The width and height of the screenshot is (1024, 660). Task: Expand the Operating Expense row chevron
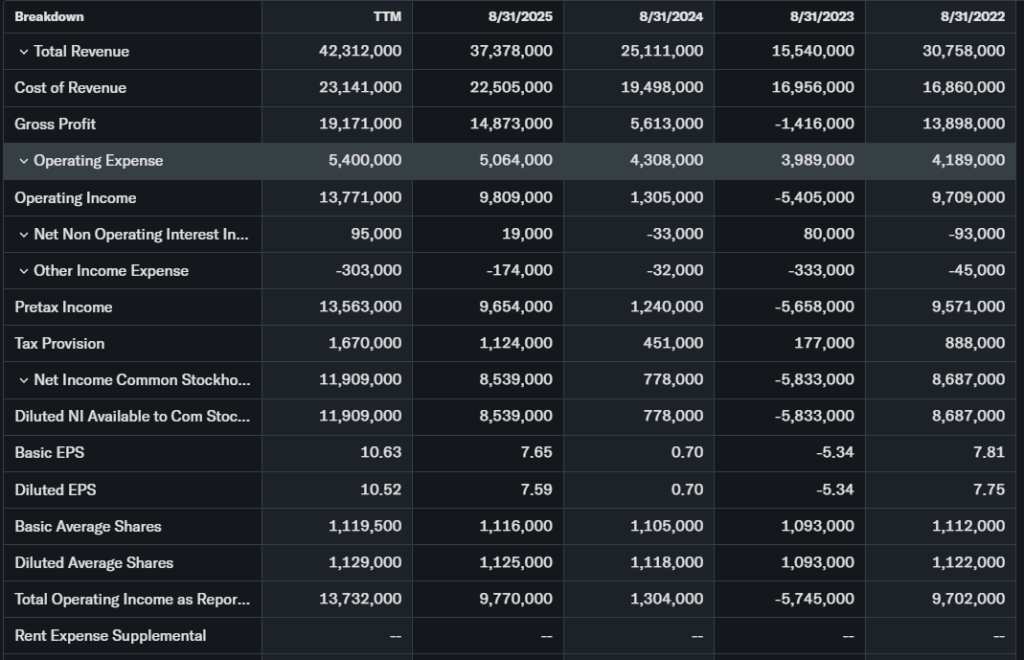pos(23,161)
